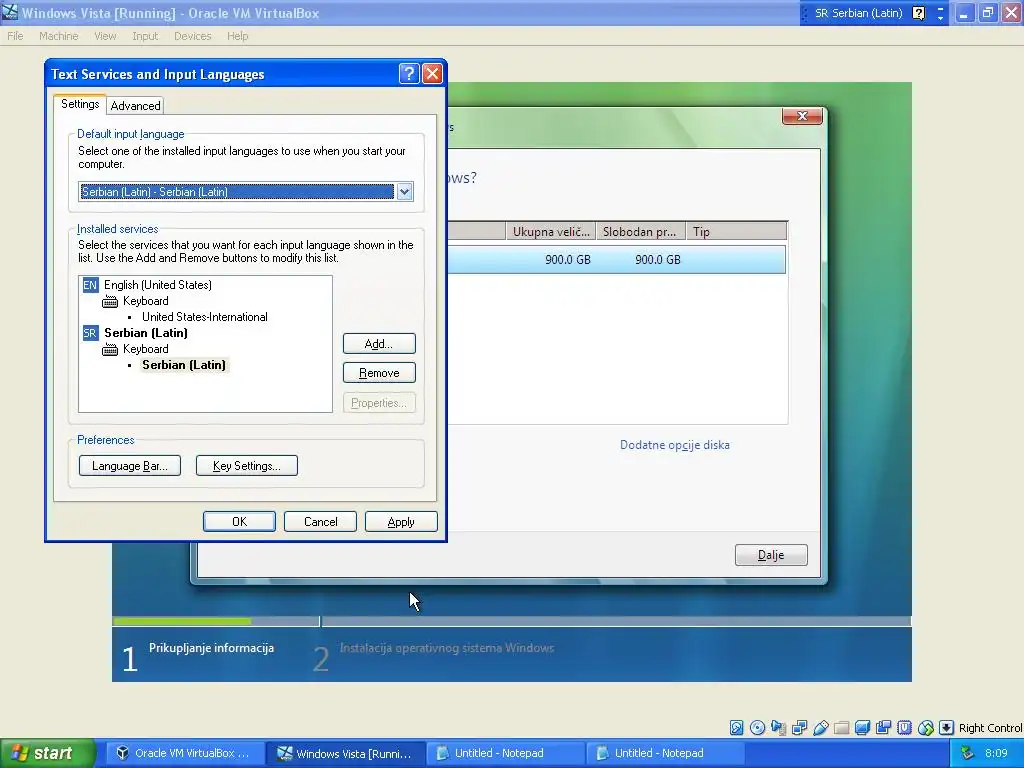
Task: Click the mouse integration status icon
Action: click(x=925, y=728)
